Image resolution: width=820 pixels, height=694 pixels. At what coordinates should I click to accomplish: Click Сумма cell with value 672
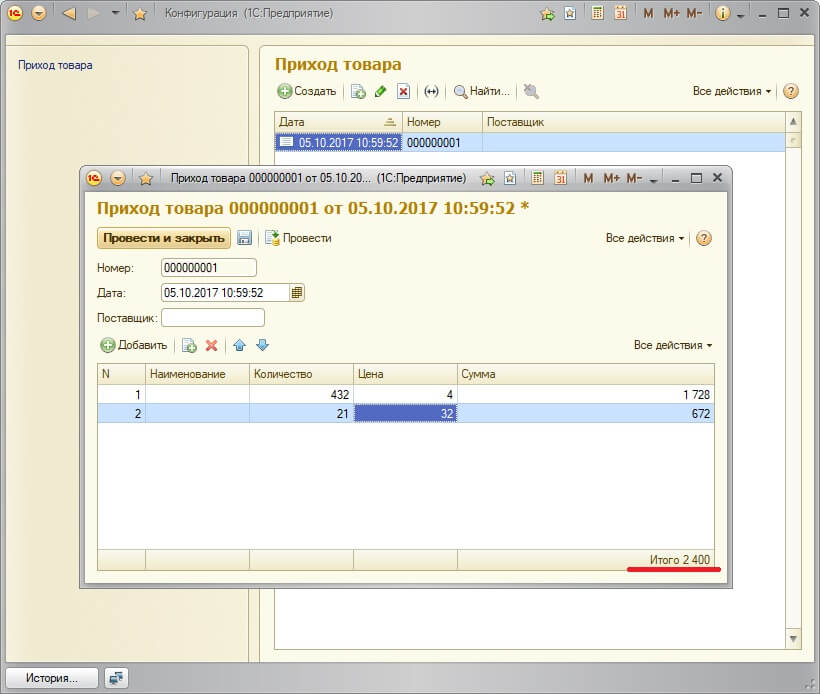pos(586,414)
